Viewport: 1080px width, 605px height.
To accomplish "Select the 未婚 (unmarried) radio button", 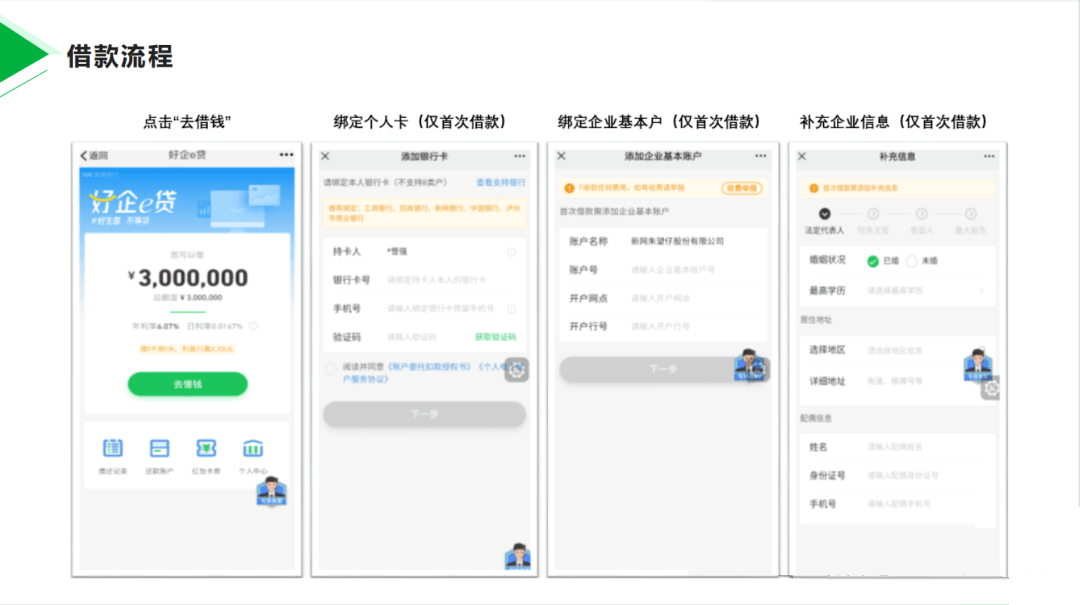I will coord(912,261).
